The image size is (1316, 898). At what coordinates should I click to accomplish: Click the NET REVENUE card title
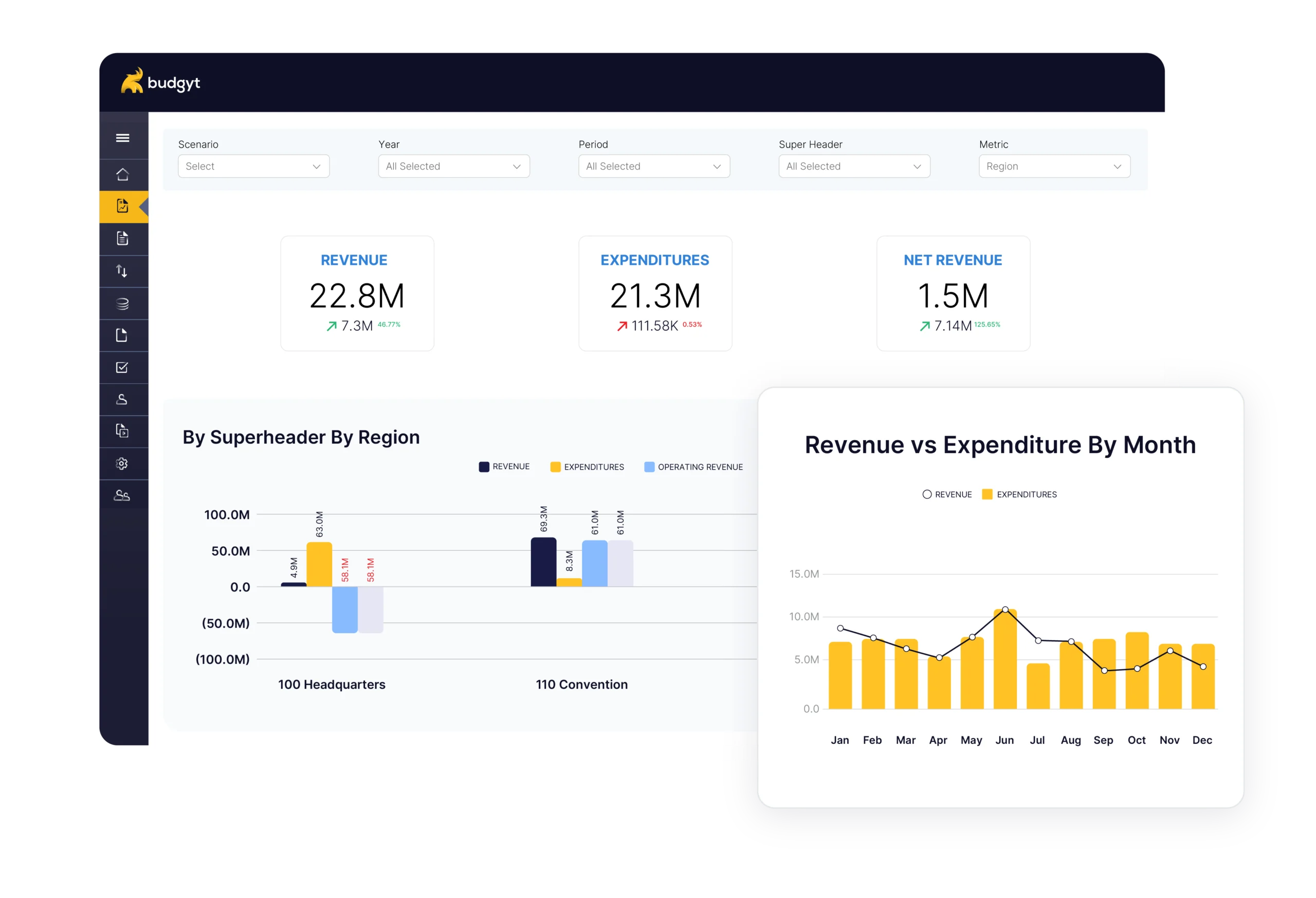(x=953, y=260)
